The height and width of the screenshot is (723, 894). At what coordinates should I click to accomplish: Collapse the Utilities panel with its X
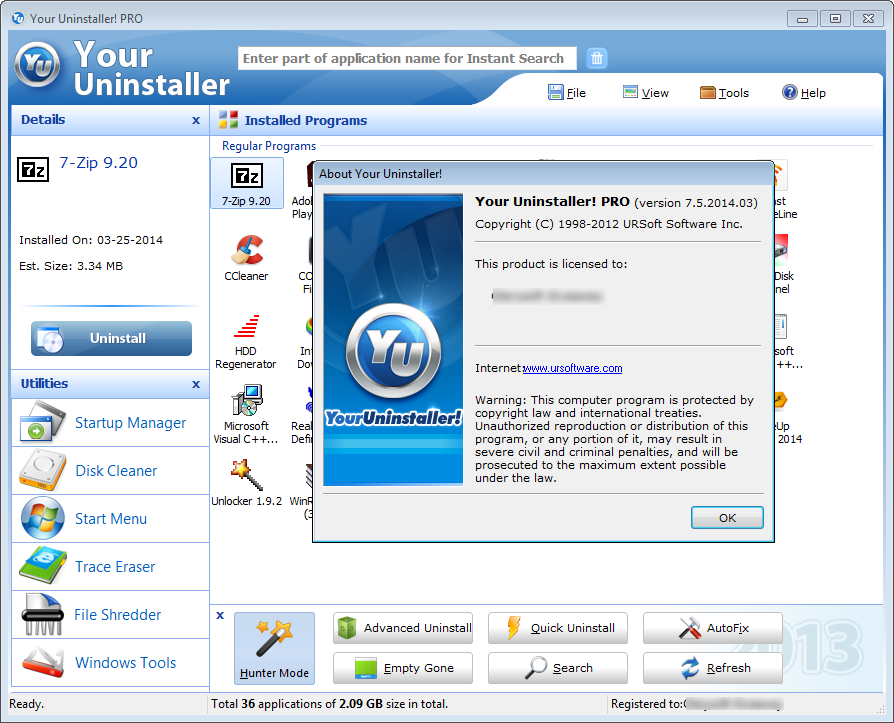[196, 384]
